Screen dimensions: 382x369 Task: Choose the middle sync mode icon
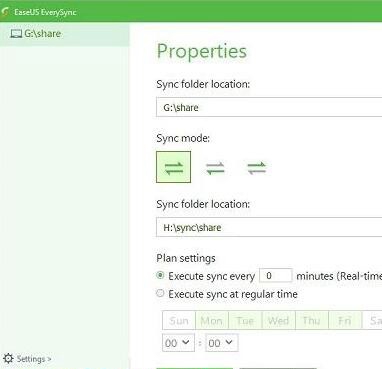(215, 168)
